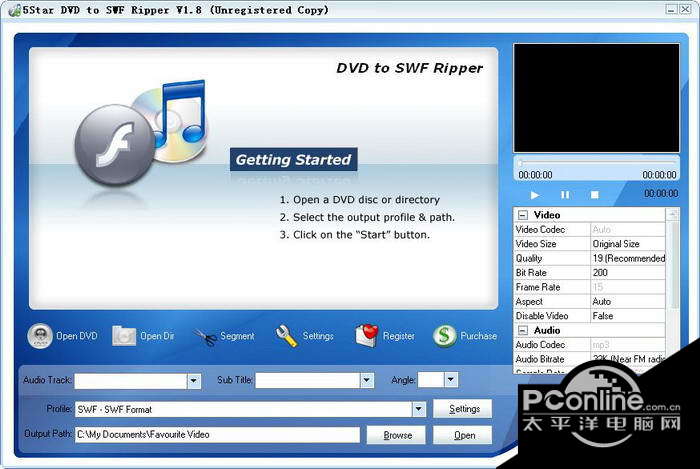Image resolution: width=700 pixels, height=469 pixels.
Task: Close the DVD to SWF Ripper window
Action: 685,9
